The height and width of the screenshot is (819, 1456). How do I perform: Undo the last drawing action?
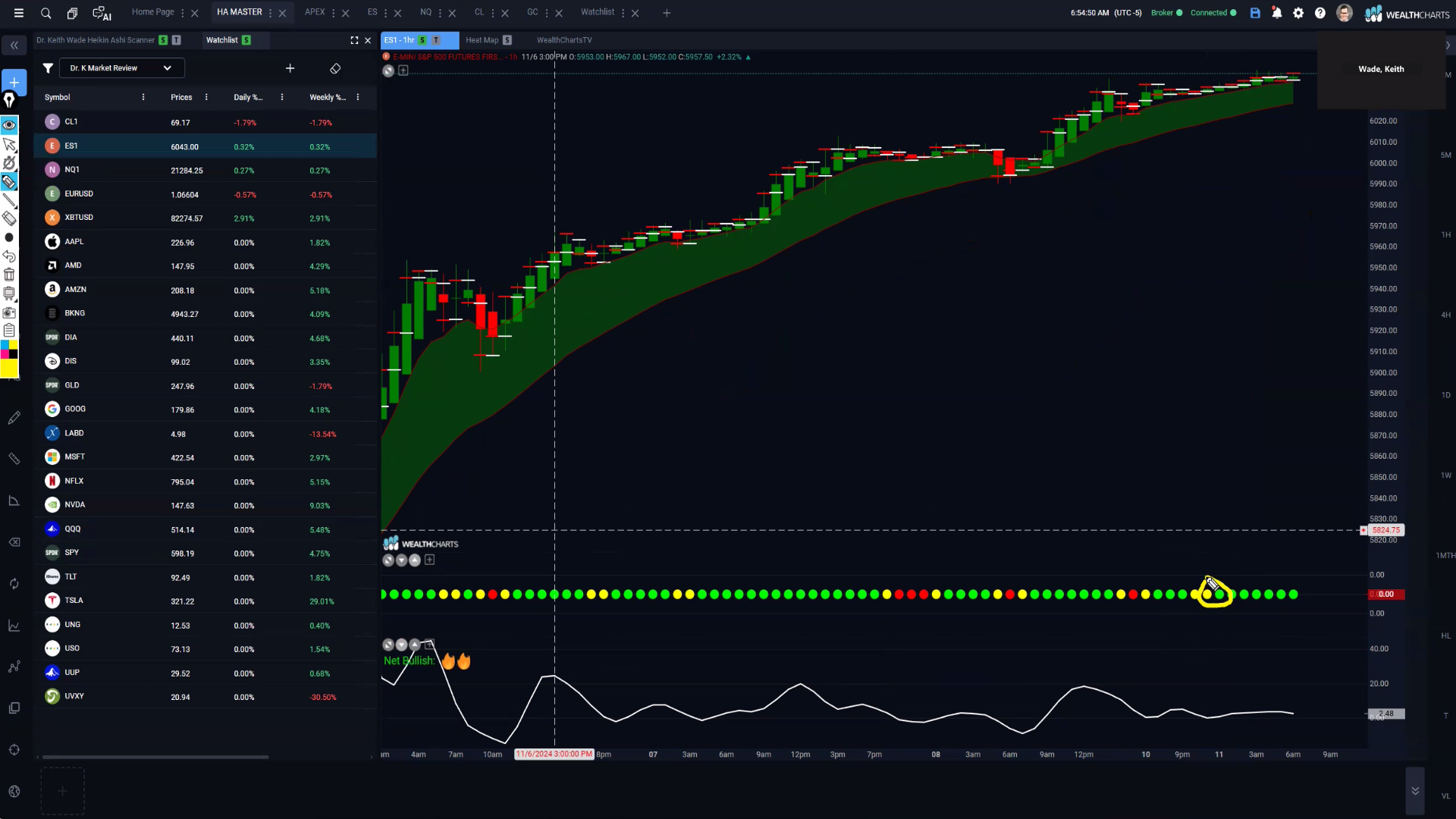click(9, 256)
